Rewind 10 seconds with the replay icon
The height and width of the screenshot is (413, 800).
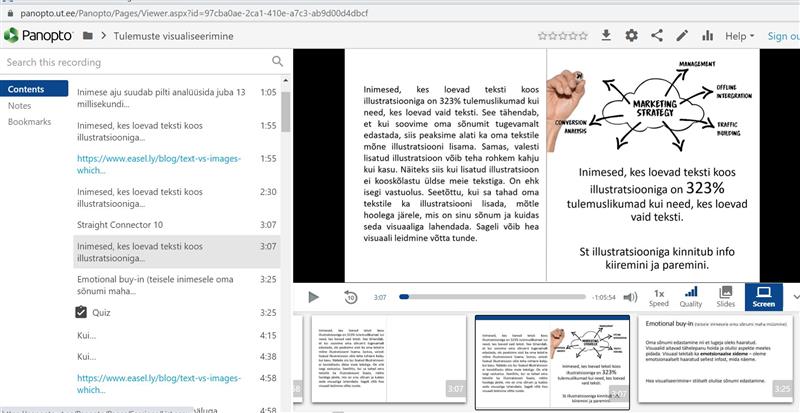coord(350,297)
